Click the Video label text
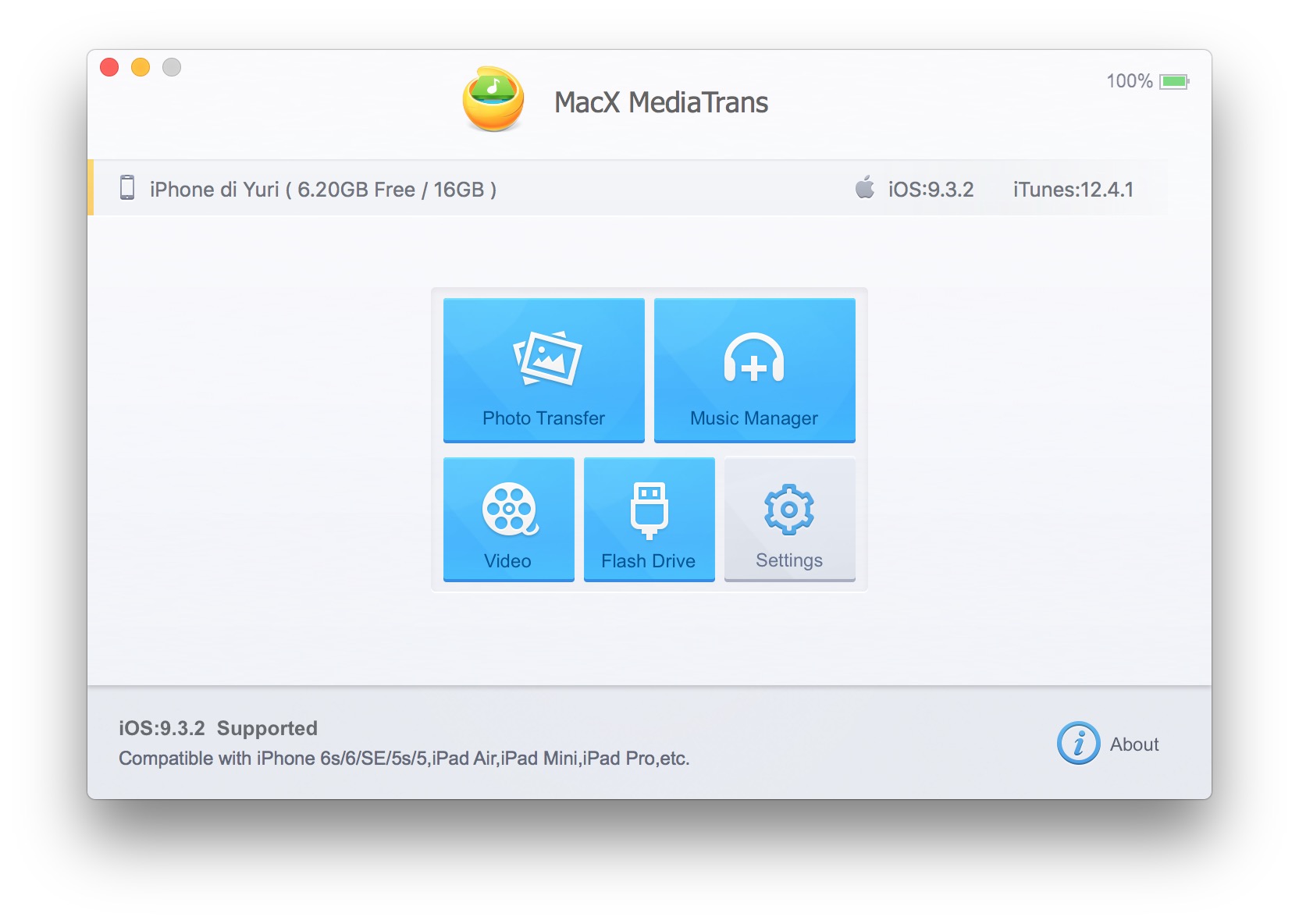Viewport: 1299px width, 924px height. point(507,561)
